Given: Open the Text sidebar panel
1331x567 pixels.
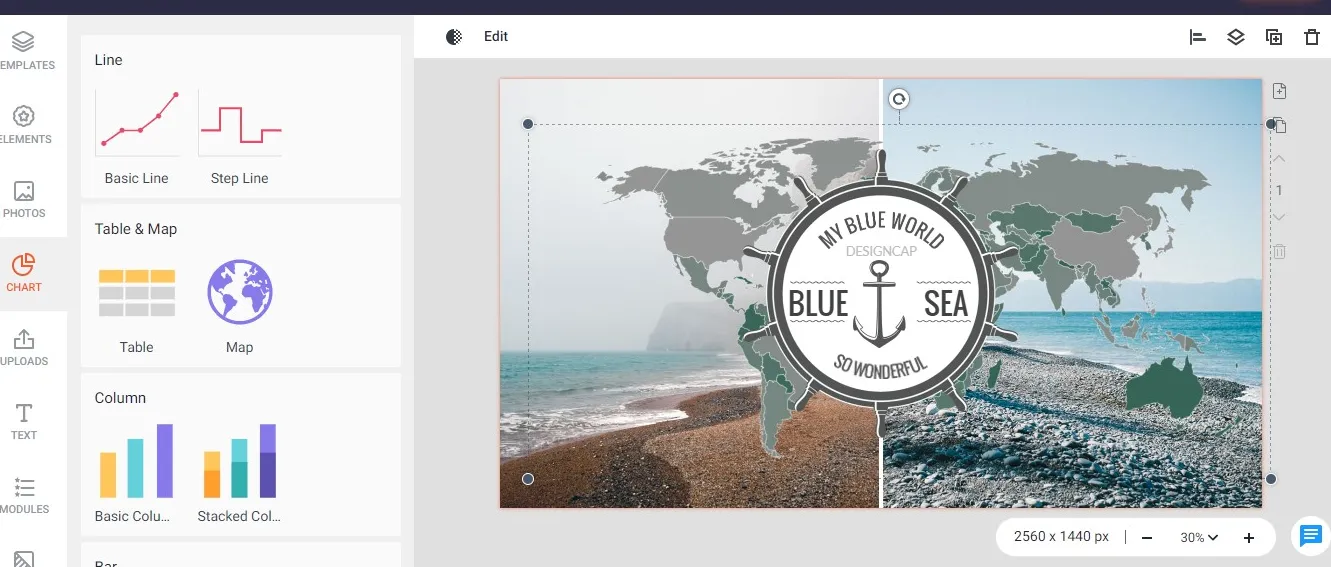Looking at the screenshot, I should (x=24, y=420).
